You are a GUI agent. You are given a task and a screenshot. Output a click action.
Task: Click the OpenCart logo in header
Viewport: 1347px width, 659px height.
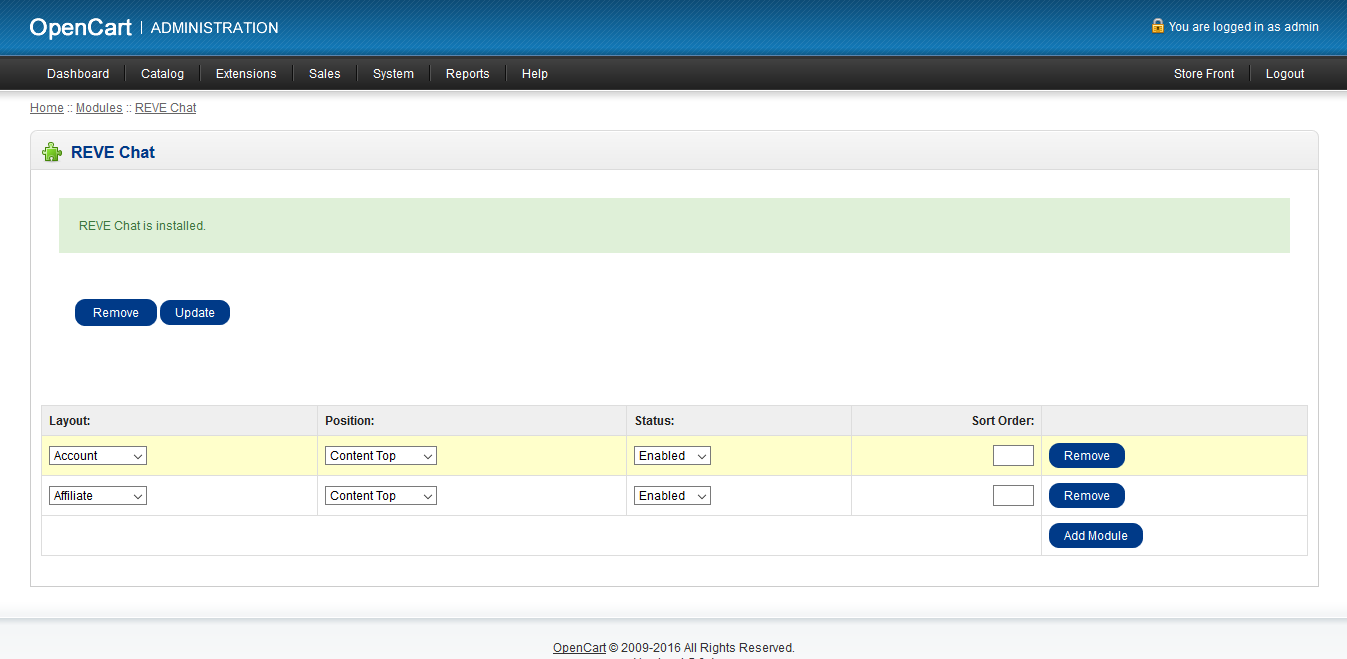coord(80,28)
